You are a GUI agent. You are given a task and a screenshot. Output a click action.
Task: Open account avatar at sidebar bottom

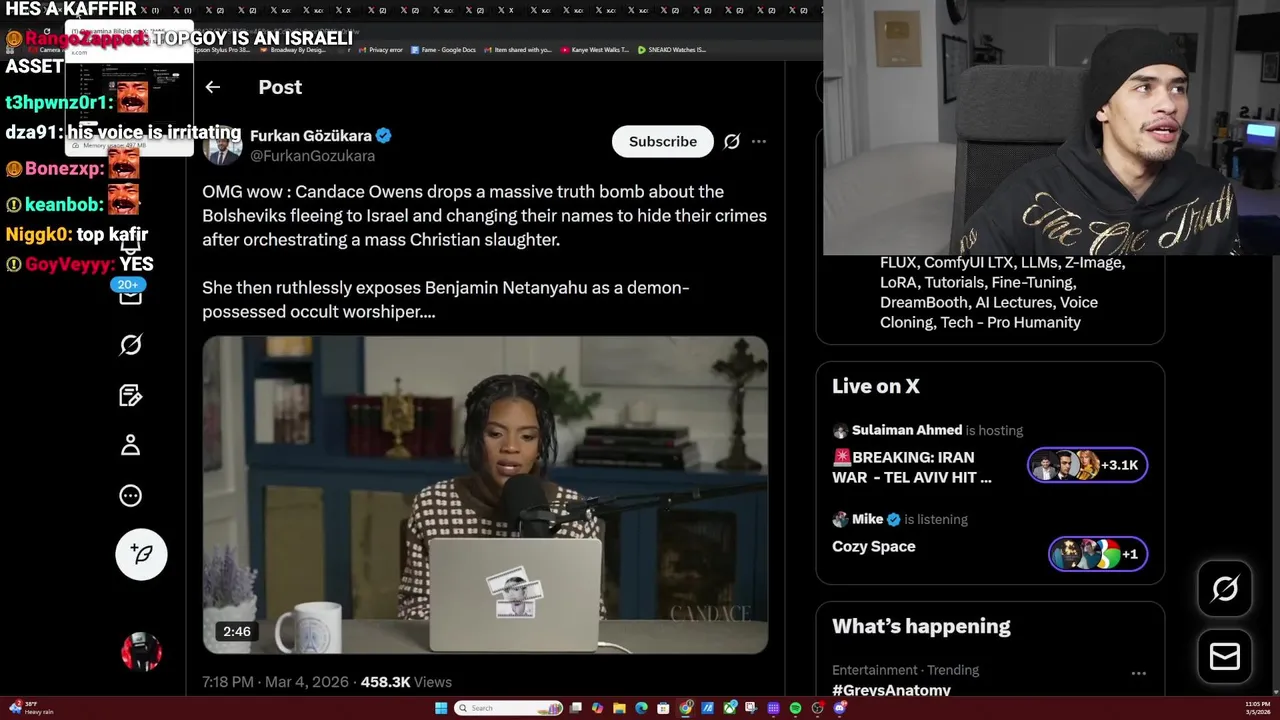pyautogui.click(x=141, y=652)
